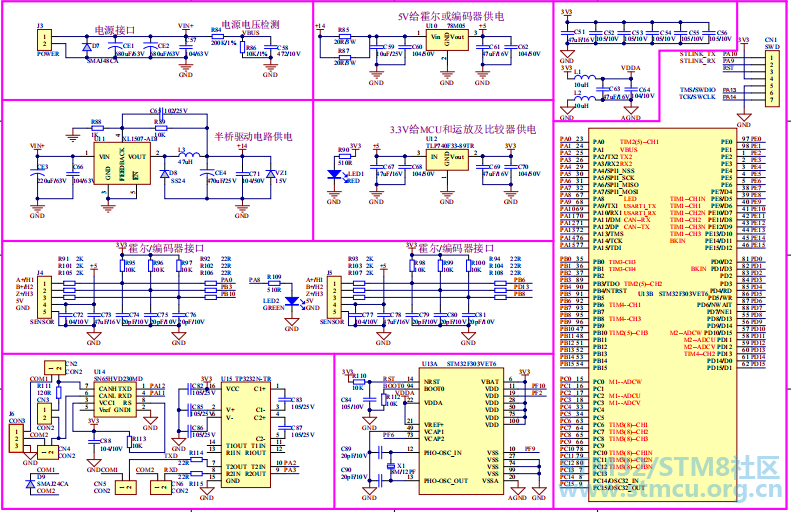
Task: Select the PHO-OSC_IN pin label
Action: (x=444, y=452)
